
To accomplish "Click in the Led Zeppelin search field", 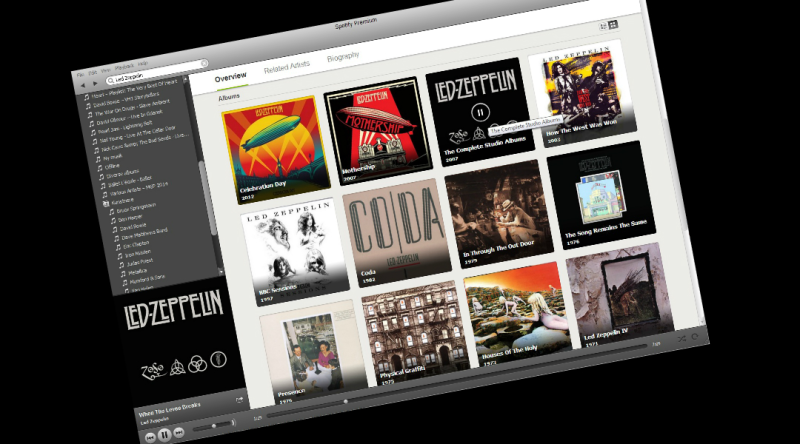I will click(156, 72).
